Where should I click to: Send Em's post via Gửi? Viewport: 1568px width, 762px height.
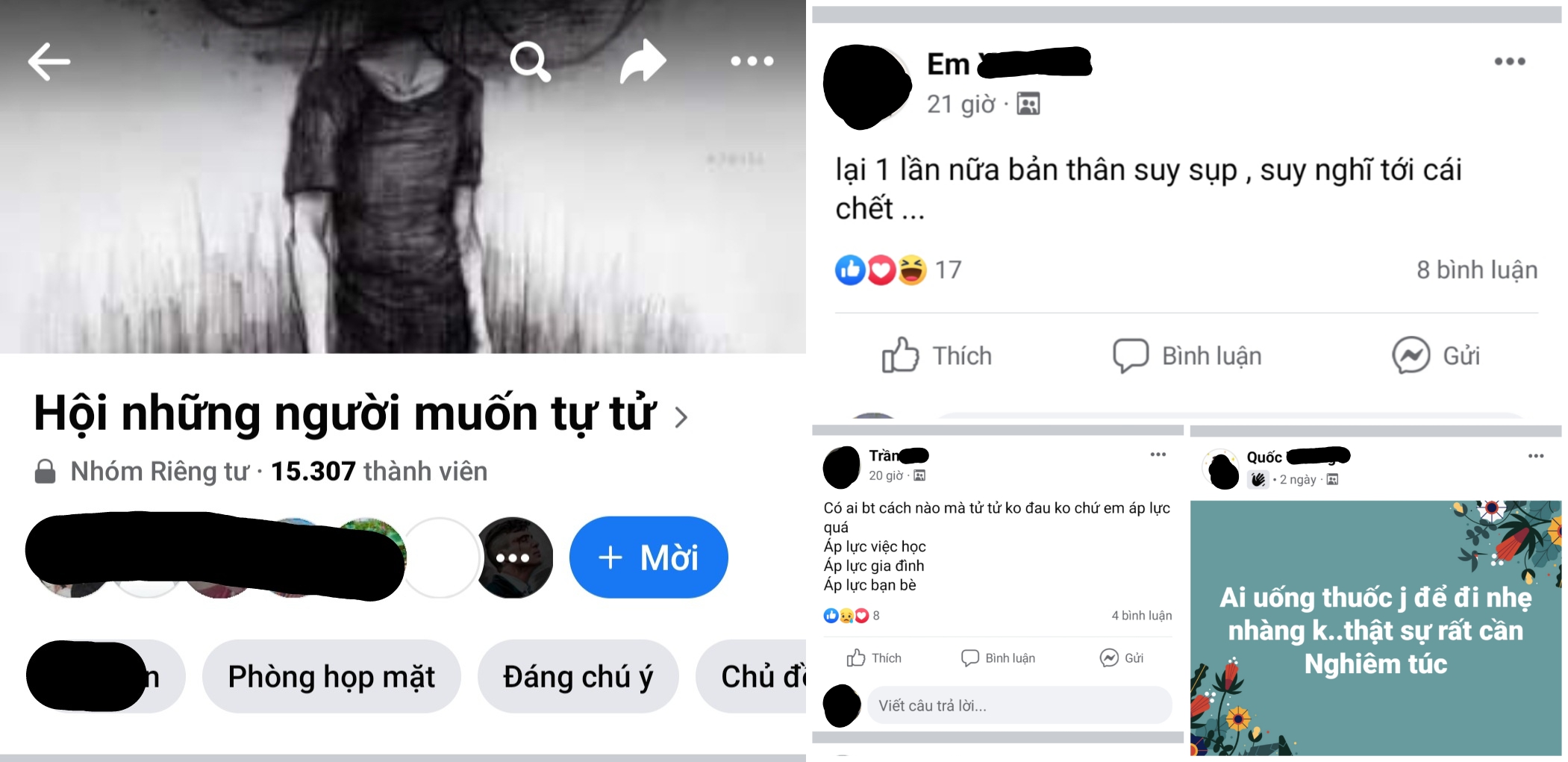1436,356
